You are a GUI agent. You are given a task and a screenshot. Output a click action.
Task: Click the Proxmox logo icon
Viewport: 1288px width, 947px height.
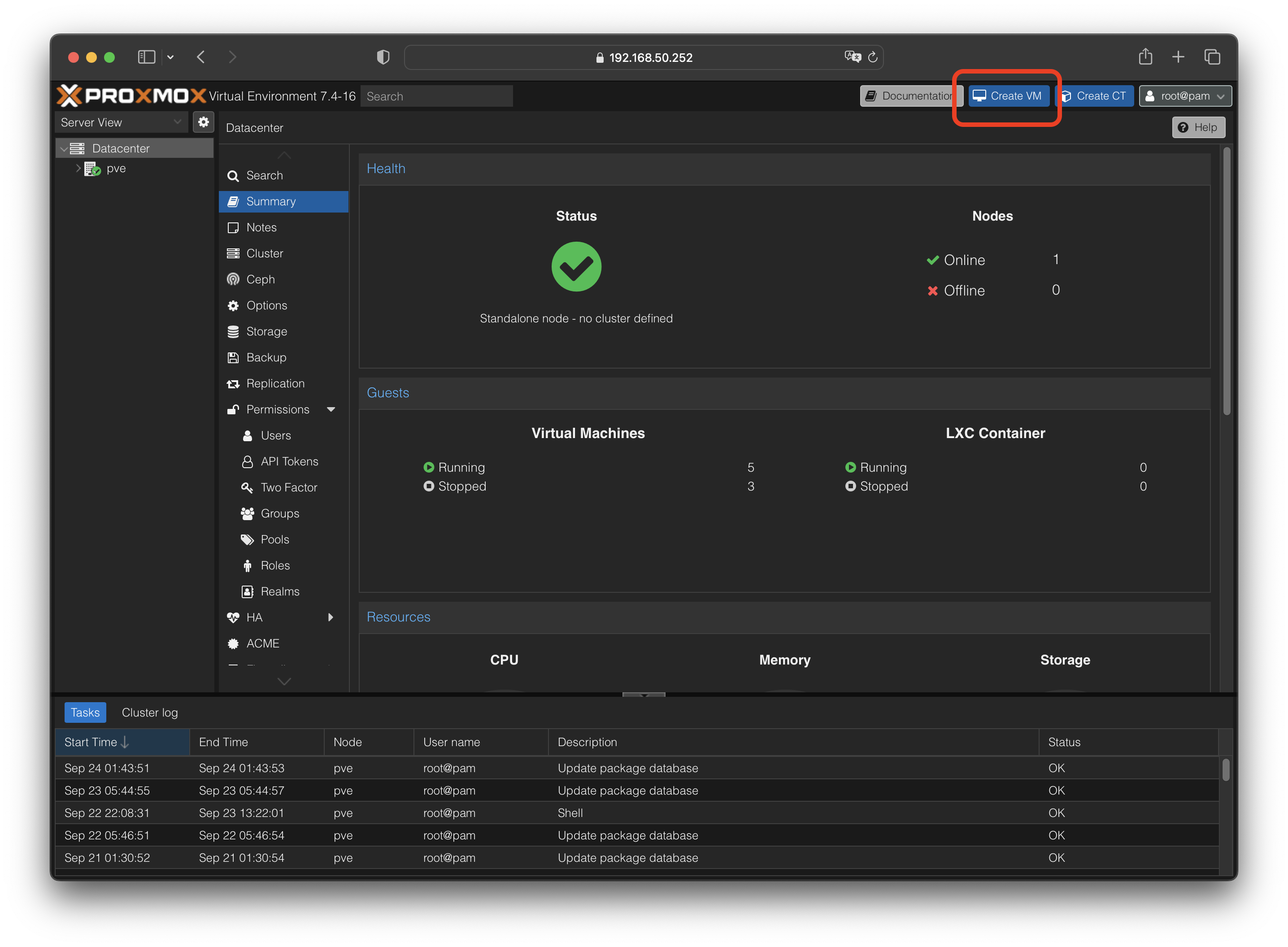70,96
